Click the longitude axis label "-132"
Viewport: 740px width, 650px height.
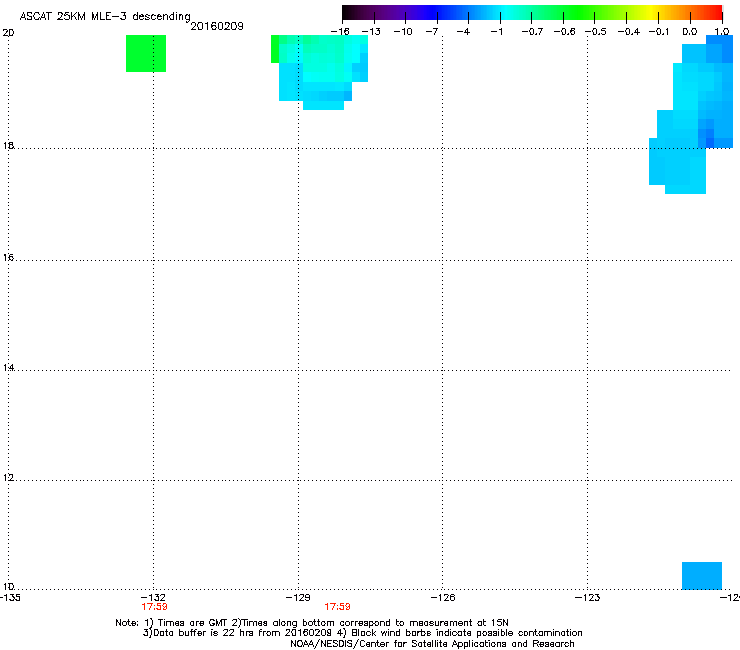pos(153,598)
